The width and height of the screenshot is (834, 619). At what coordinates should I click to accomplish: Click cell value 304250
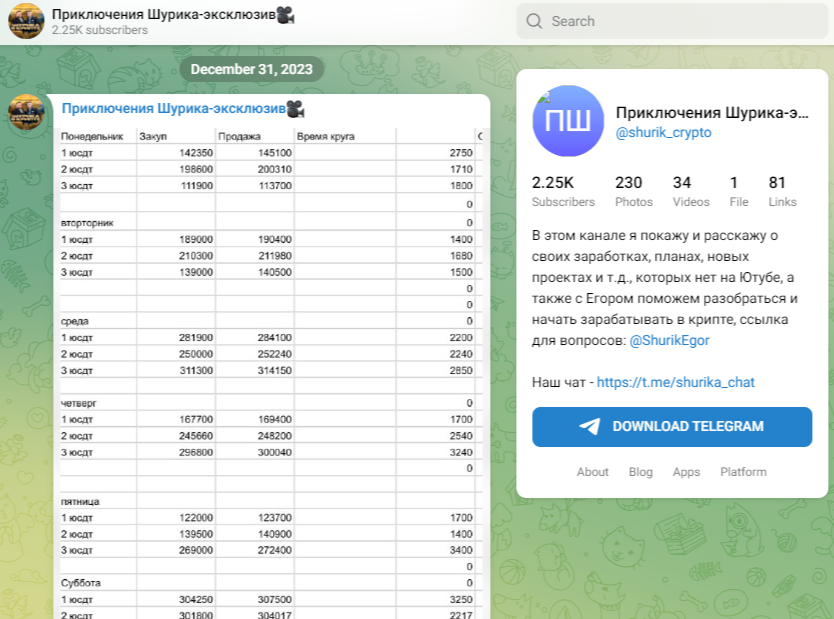[x=196, y=600]
